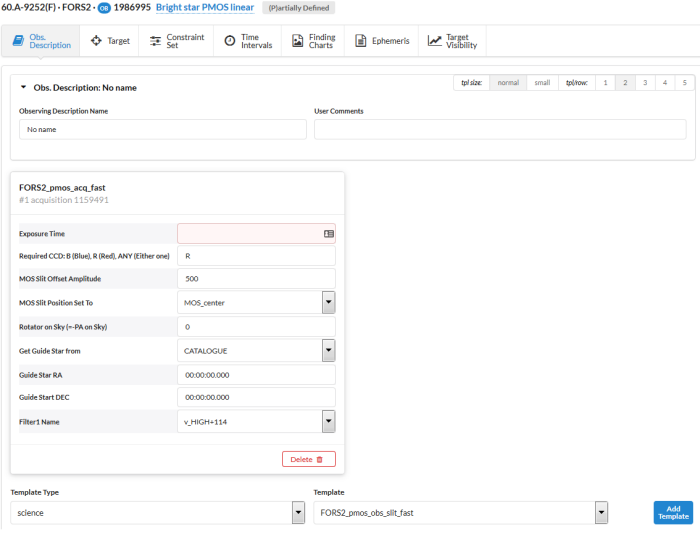Click the User Comments input field
The width and height of the screenshot is (700, 533).
500,129
